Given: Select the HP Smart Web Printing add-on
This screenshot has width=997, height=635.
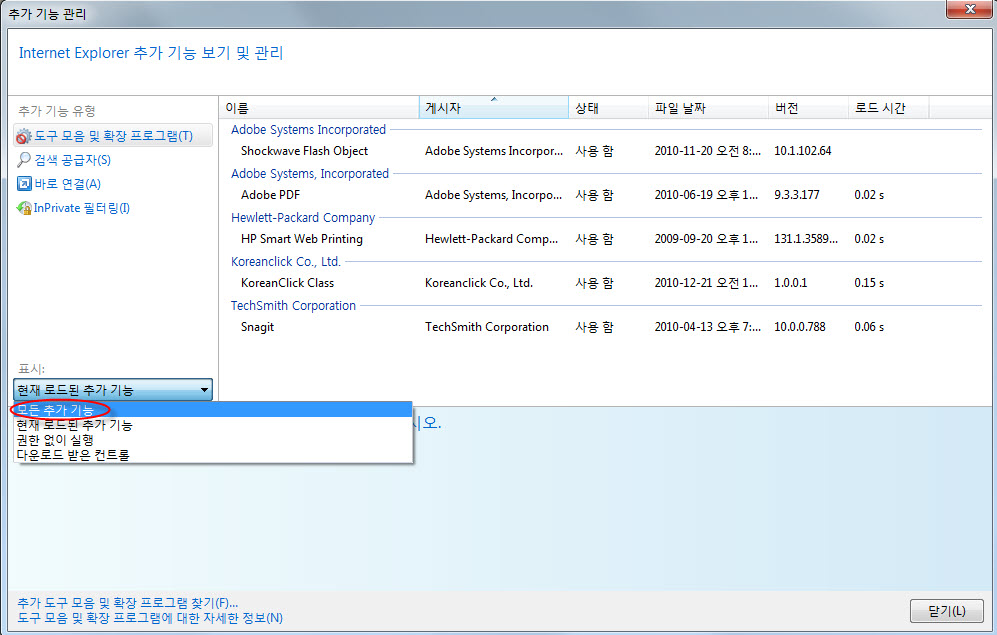Looking at the screenshot, I should [x=302, y=238].
